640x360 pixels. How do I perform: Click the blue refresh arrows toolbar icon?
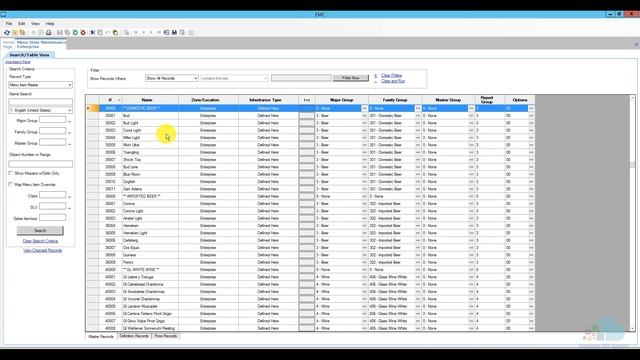point(7,32)
